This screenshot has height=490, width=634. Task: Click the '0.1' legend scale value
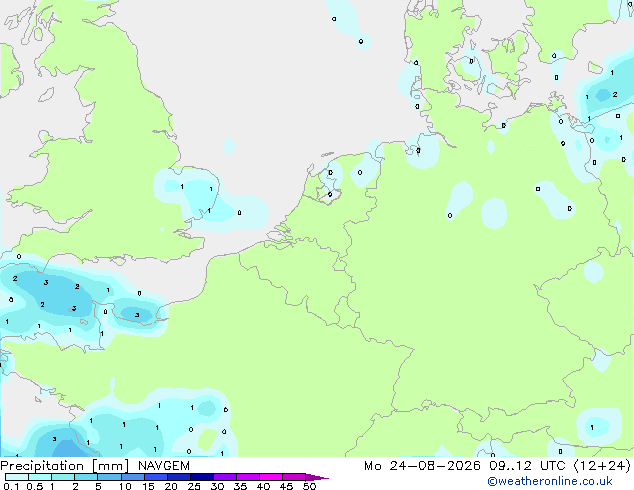tap(11, 486)
